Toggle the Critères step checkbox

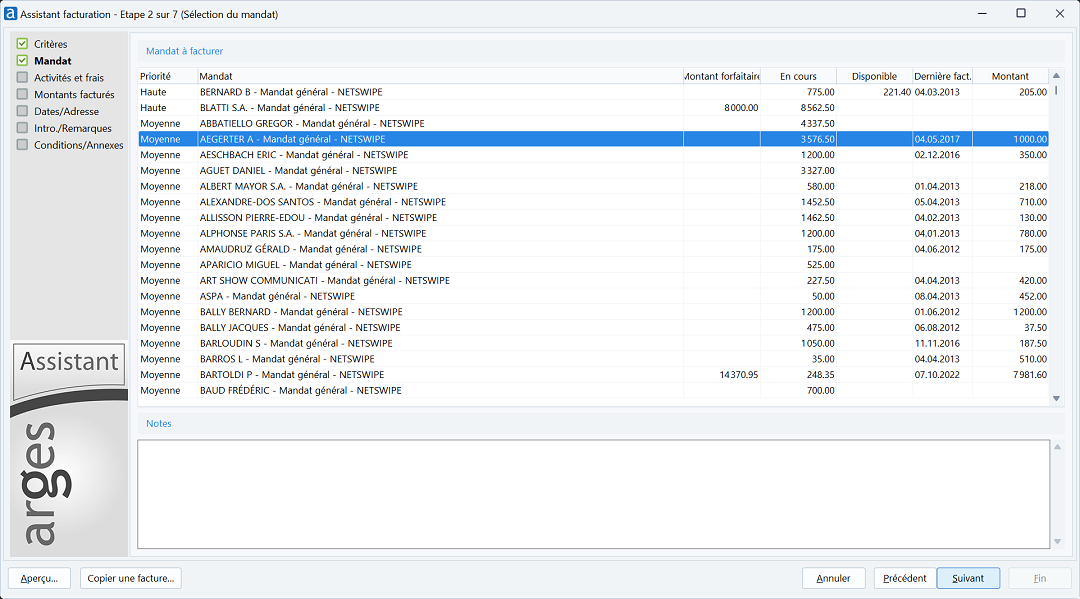[x=23, y=43]
